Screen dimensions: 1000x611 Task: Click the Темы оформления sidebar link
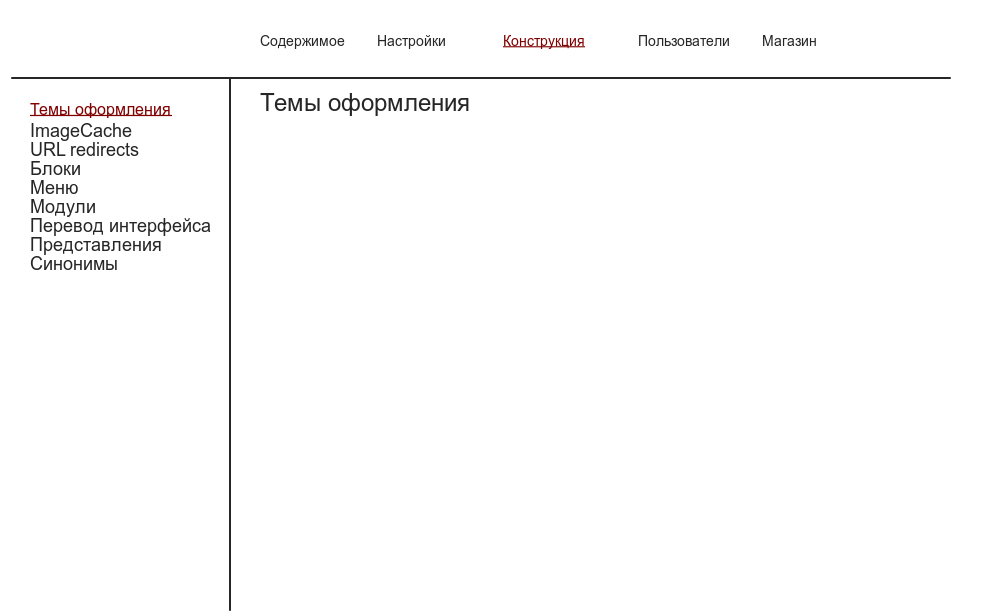click(x=100, y=110)
